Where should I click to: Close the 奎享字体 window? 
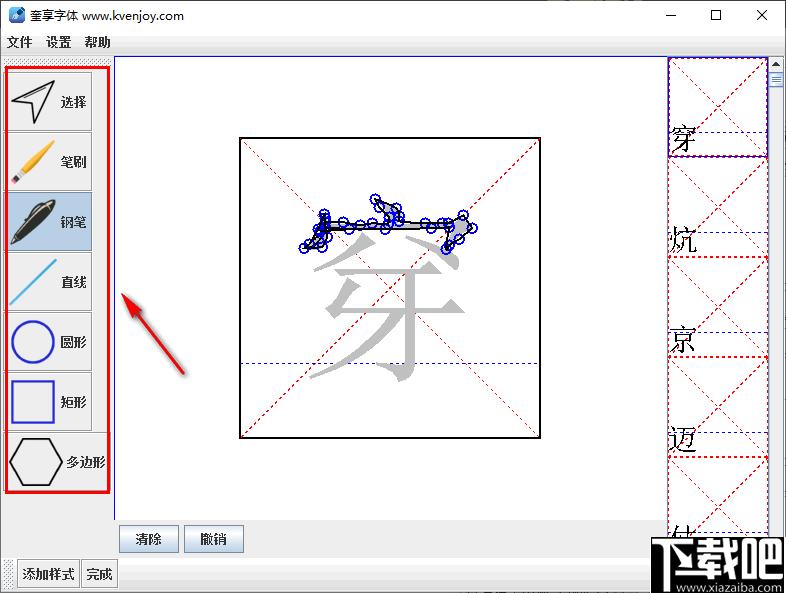761,15
